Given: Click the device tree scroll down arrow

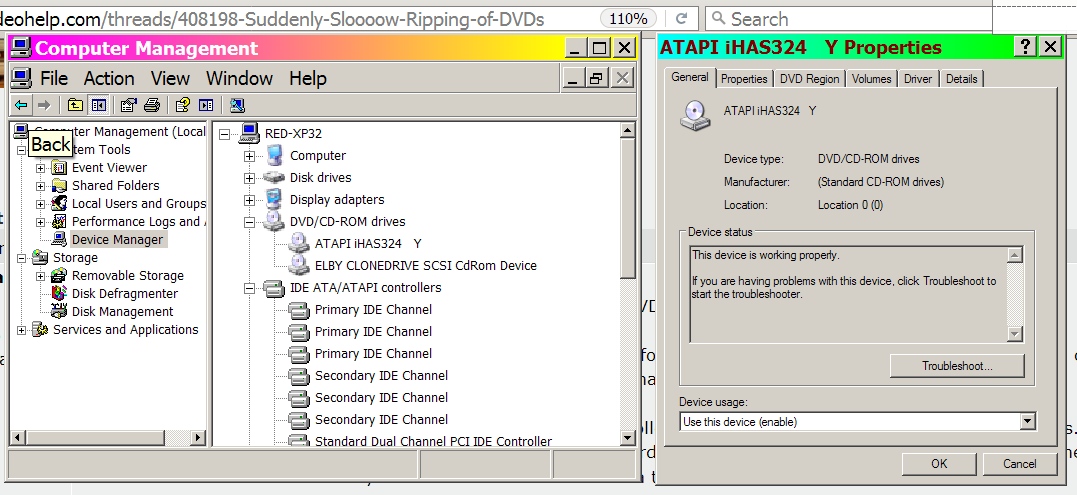Looking at the screenshot, I should pos(627,437).
